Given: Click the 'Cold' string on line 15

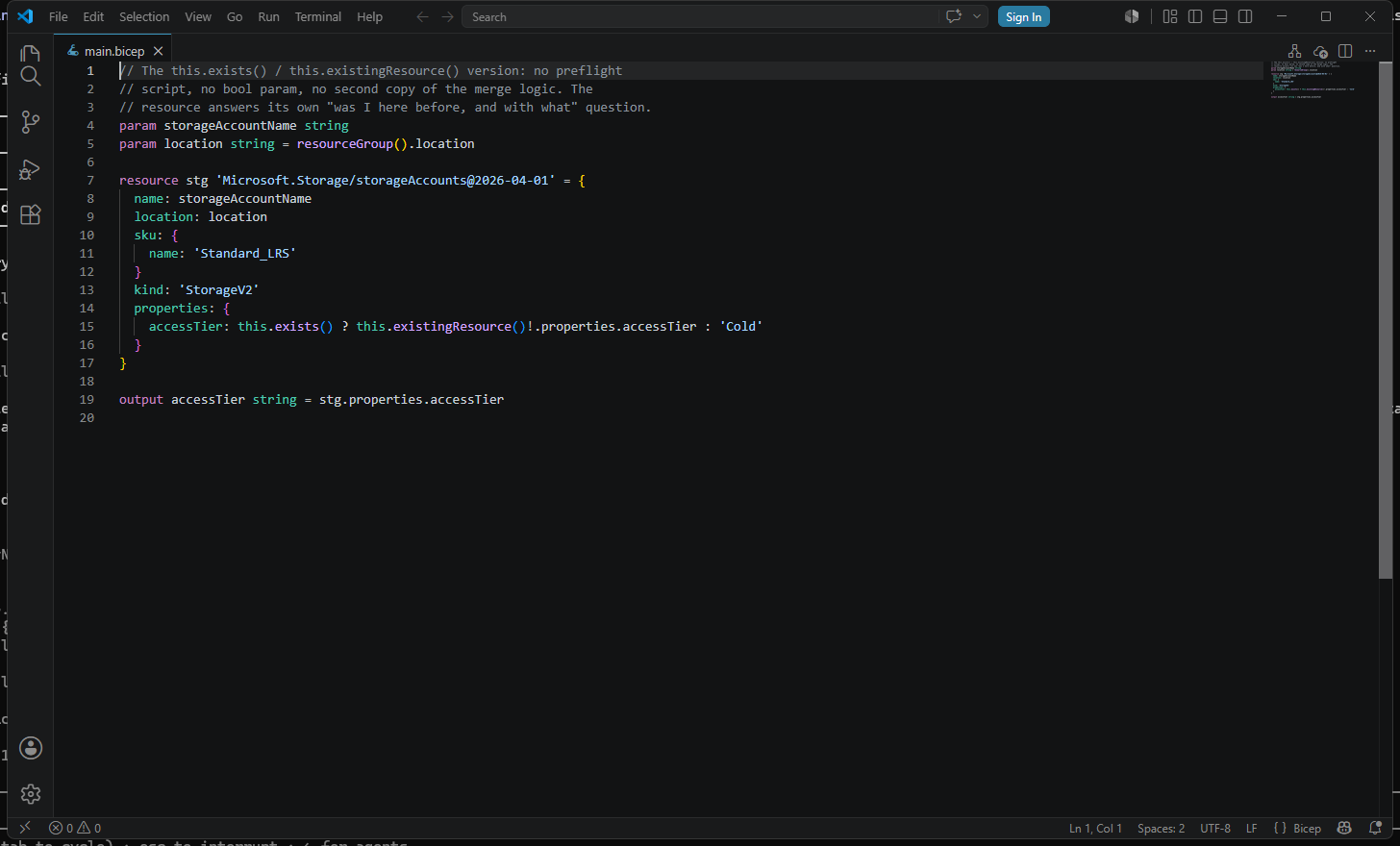Looking at the screenshot, I should point(741,326).
